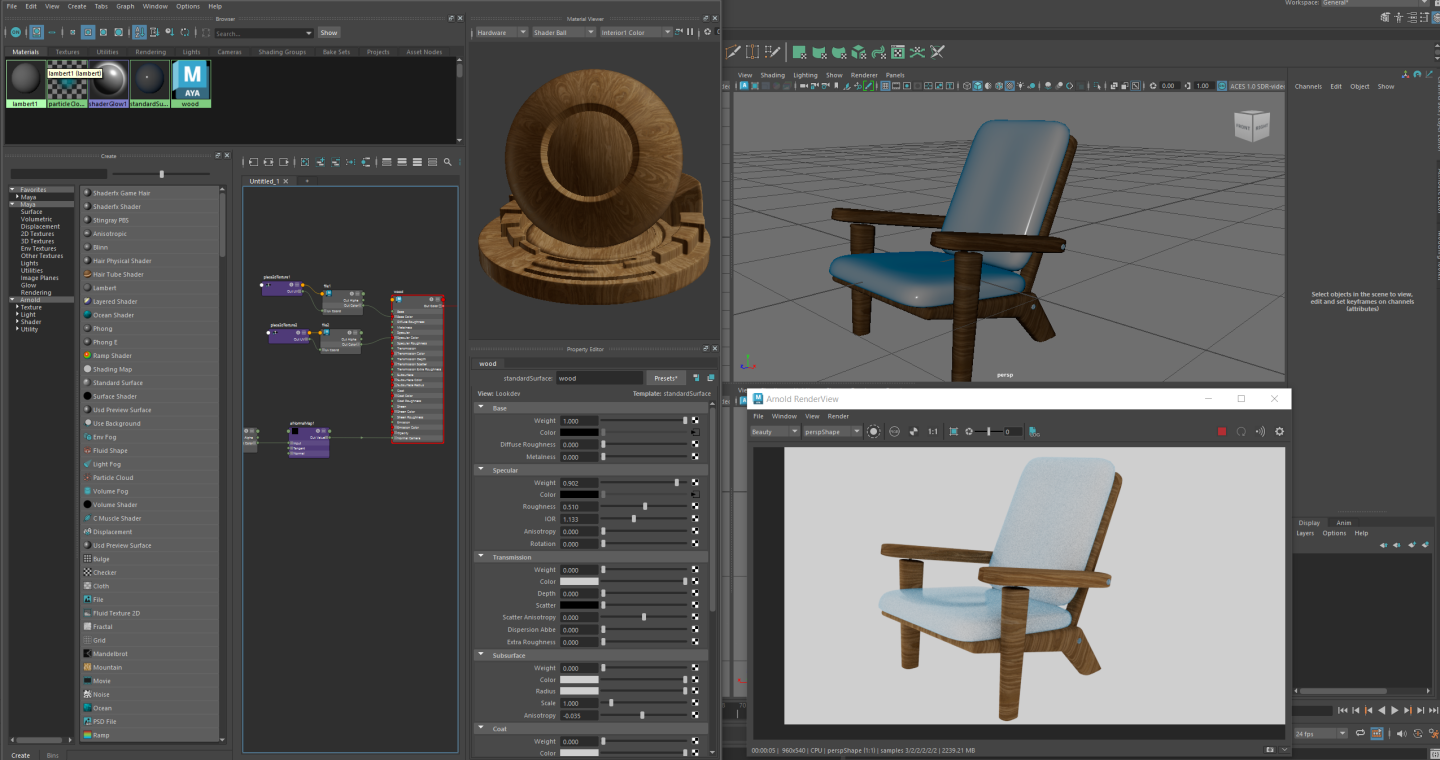Image resolution: width=1440 pixels, height=760 pixels.
Task: Open the perspShape camera dropdown
Action: click(833, 432)
